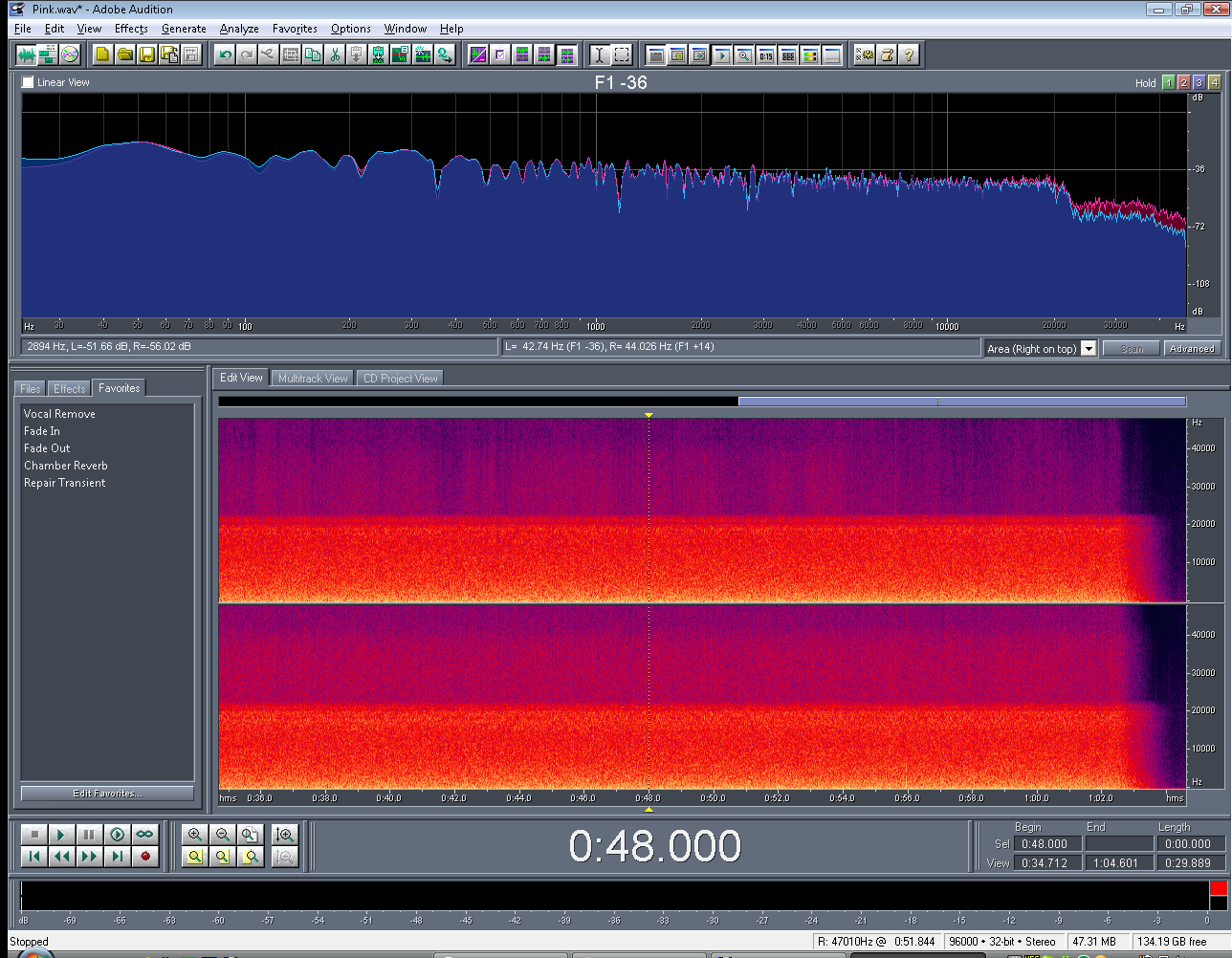Click the Zoom In Horizontally icon

[x=195, y=835]
